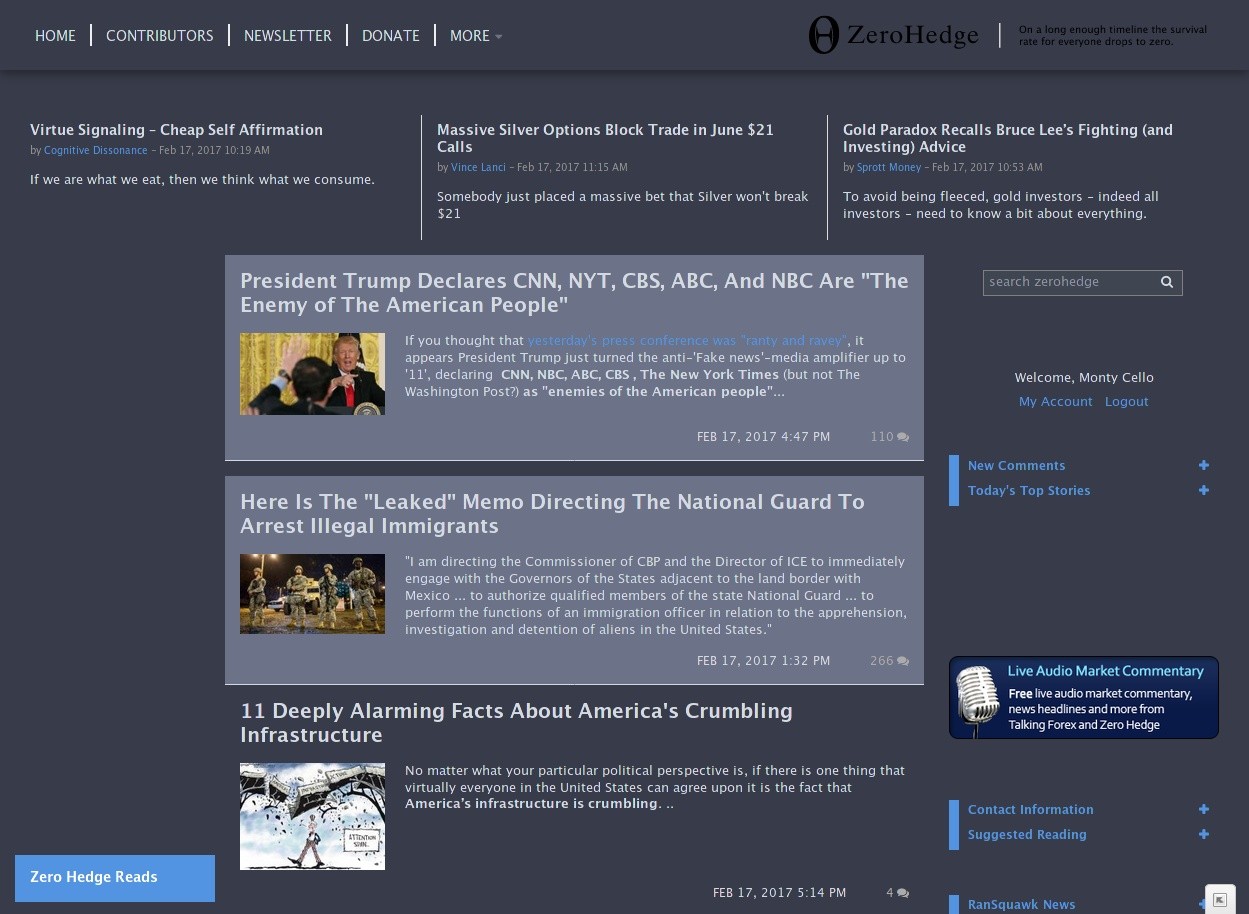Open comments icon on National Guard memo article

903,661
